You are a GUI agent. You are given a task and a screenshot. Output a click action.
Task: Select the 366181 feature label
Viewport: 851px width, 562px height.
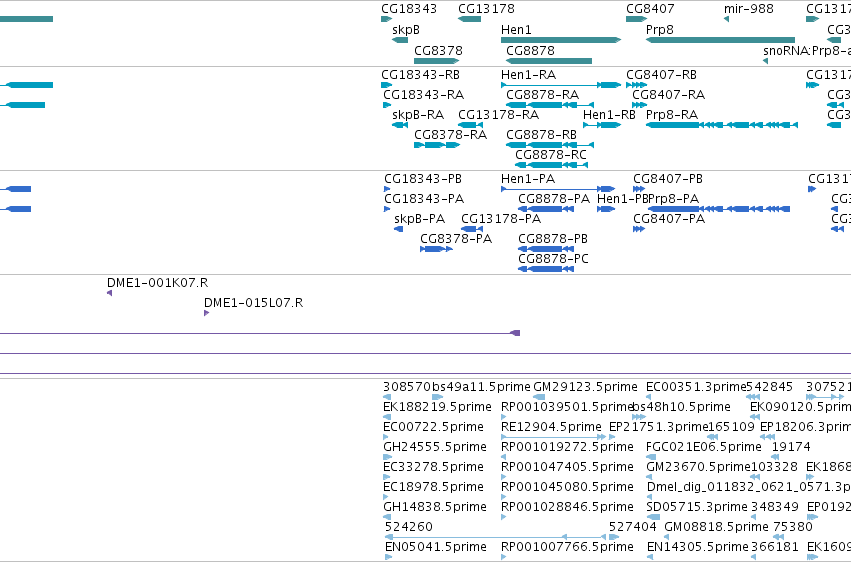point(774,547)
